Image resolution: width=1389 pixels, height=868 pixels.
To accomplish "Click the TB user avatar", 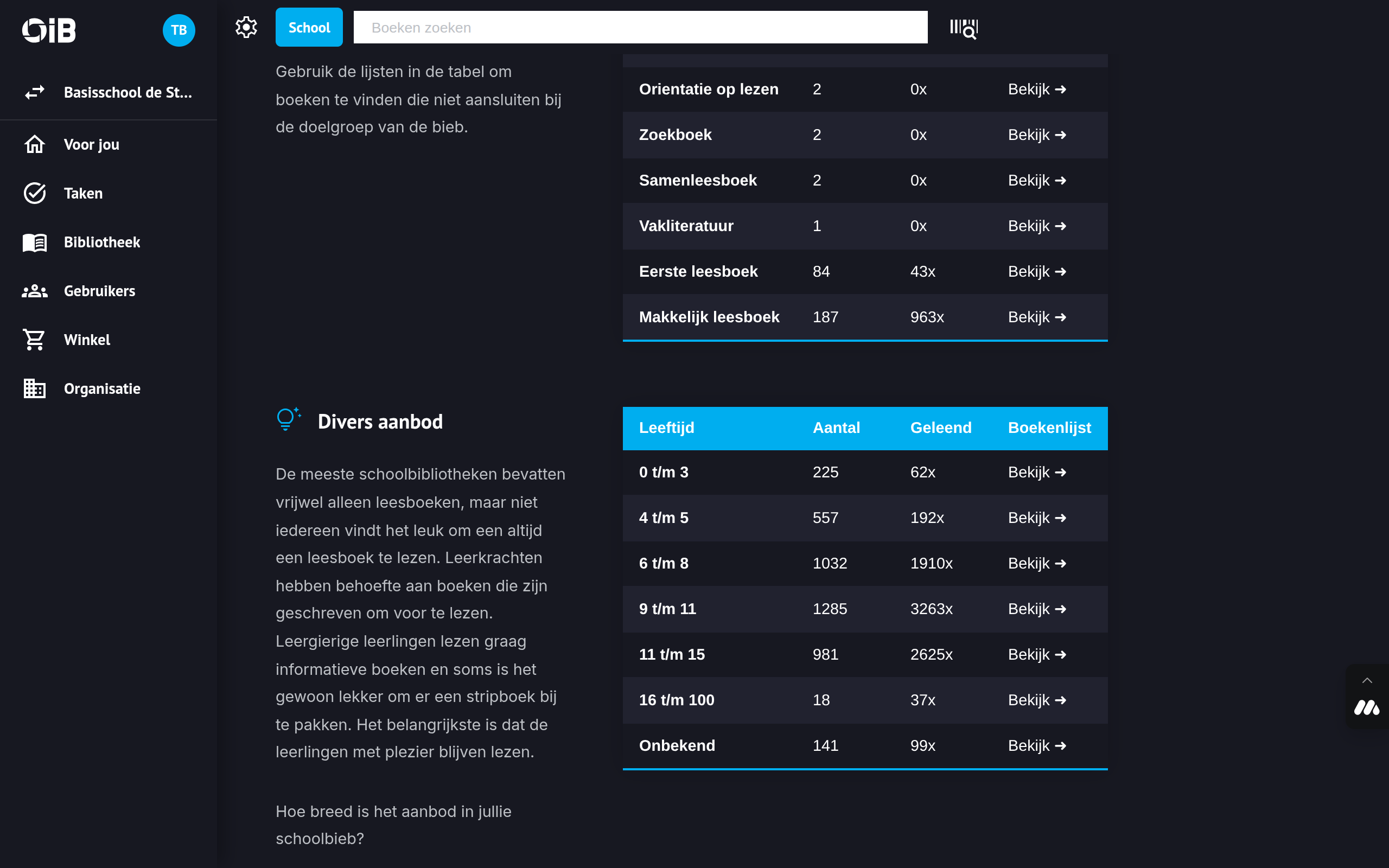I will click(179, 30).
